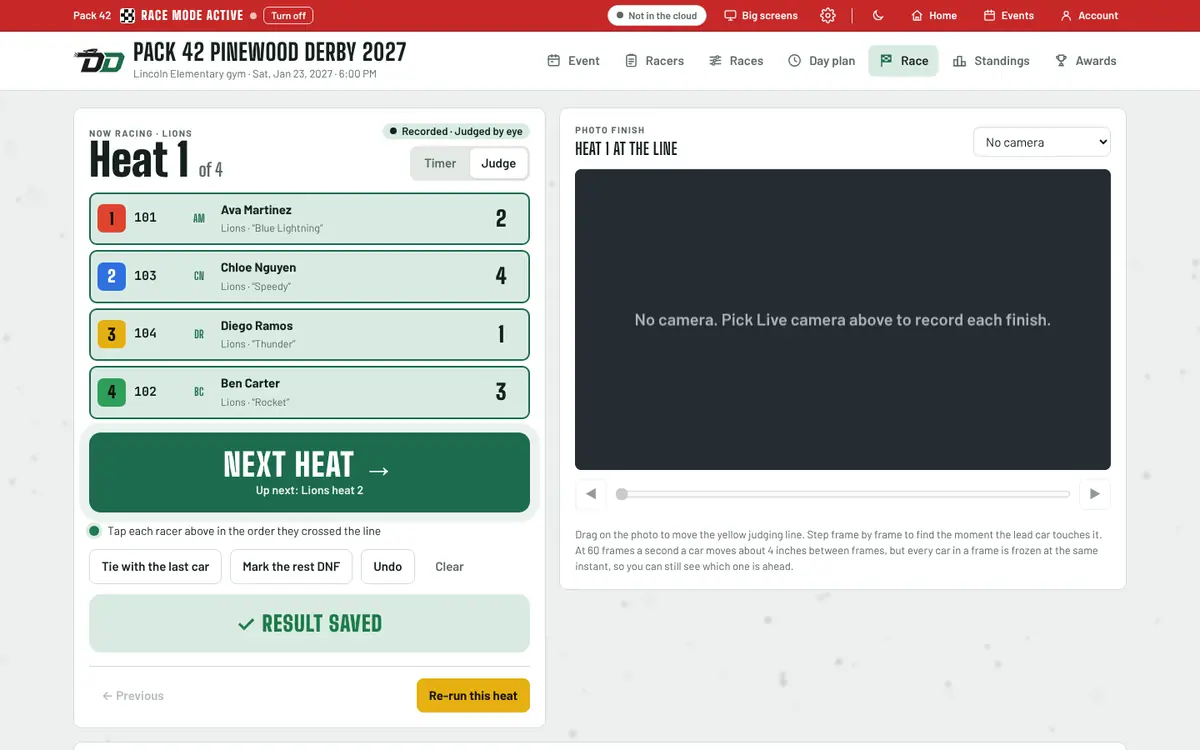Step forward one frame in photo finish

[1095, 494]
